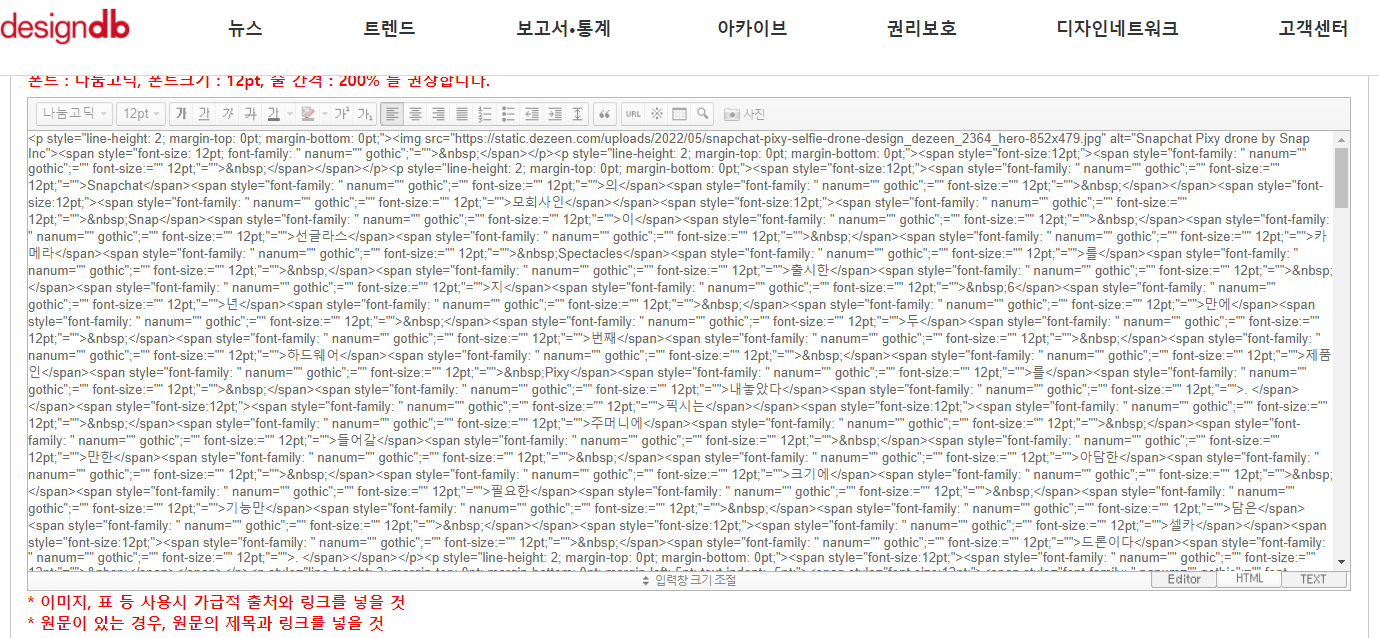Screen dimensions: 1379x638
Task: Apply italic formatting in editor
Action: (227, 114)
